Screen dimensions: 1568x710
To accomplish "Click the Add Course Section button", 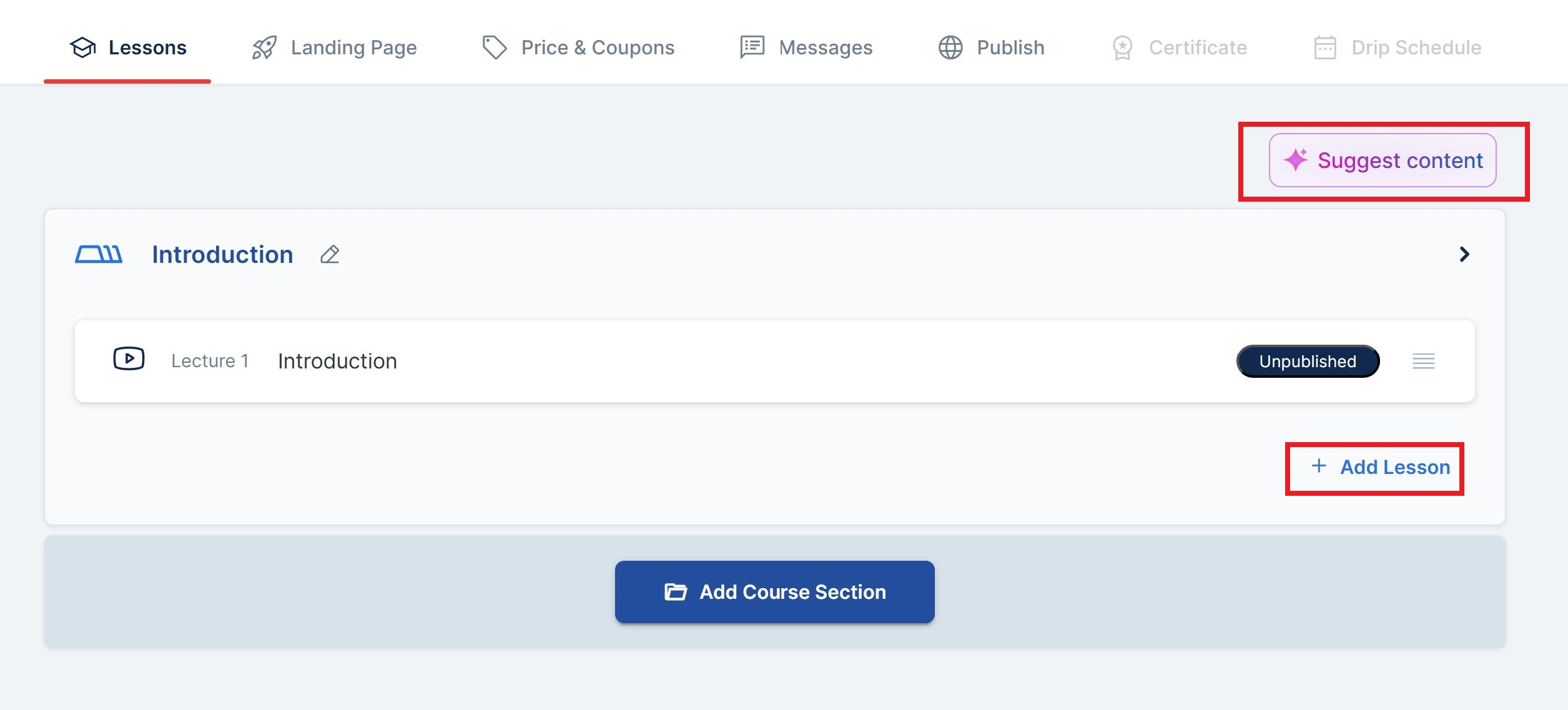I will click(x=774, y=592).
